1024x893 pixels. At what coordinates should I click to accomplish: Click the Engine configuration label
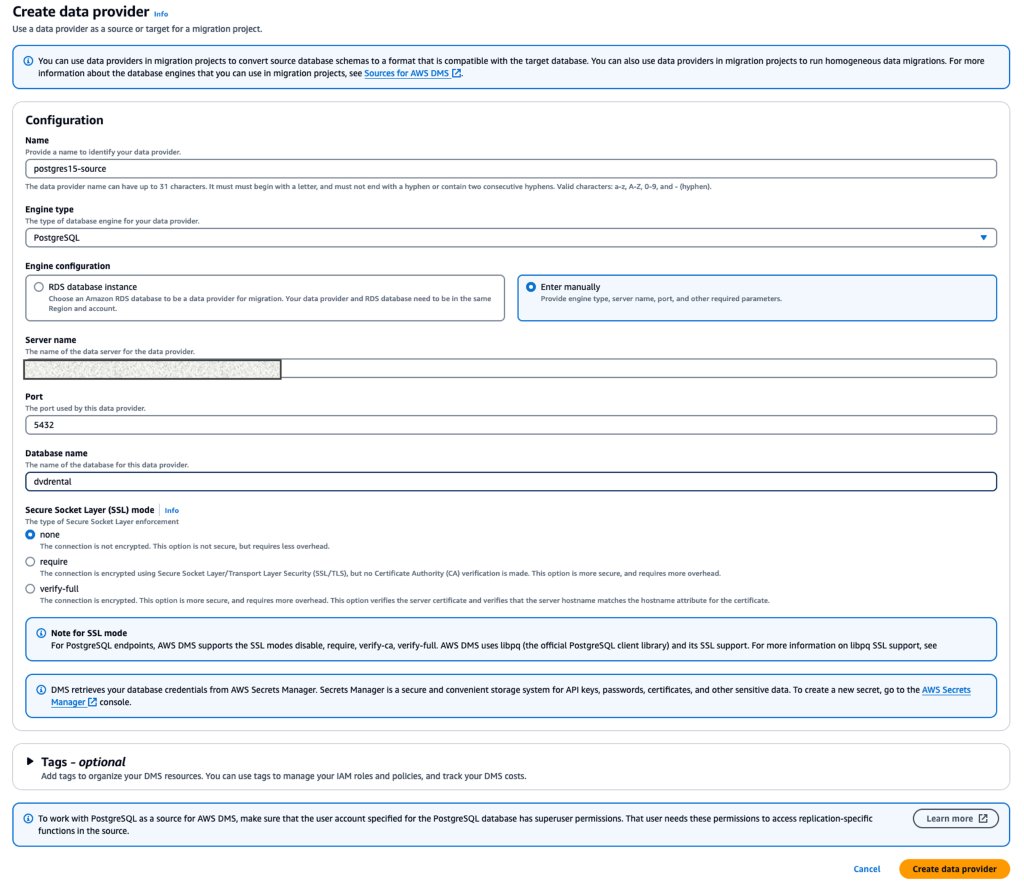(67, 266)
